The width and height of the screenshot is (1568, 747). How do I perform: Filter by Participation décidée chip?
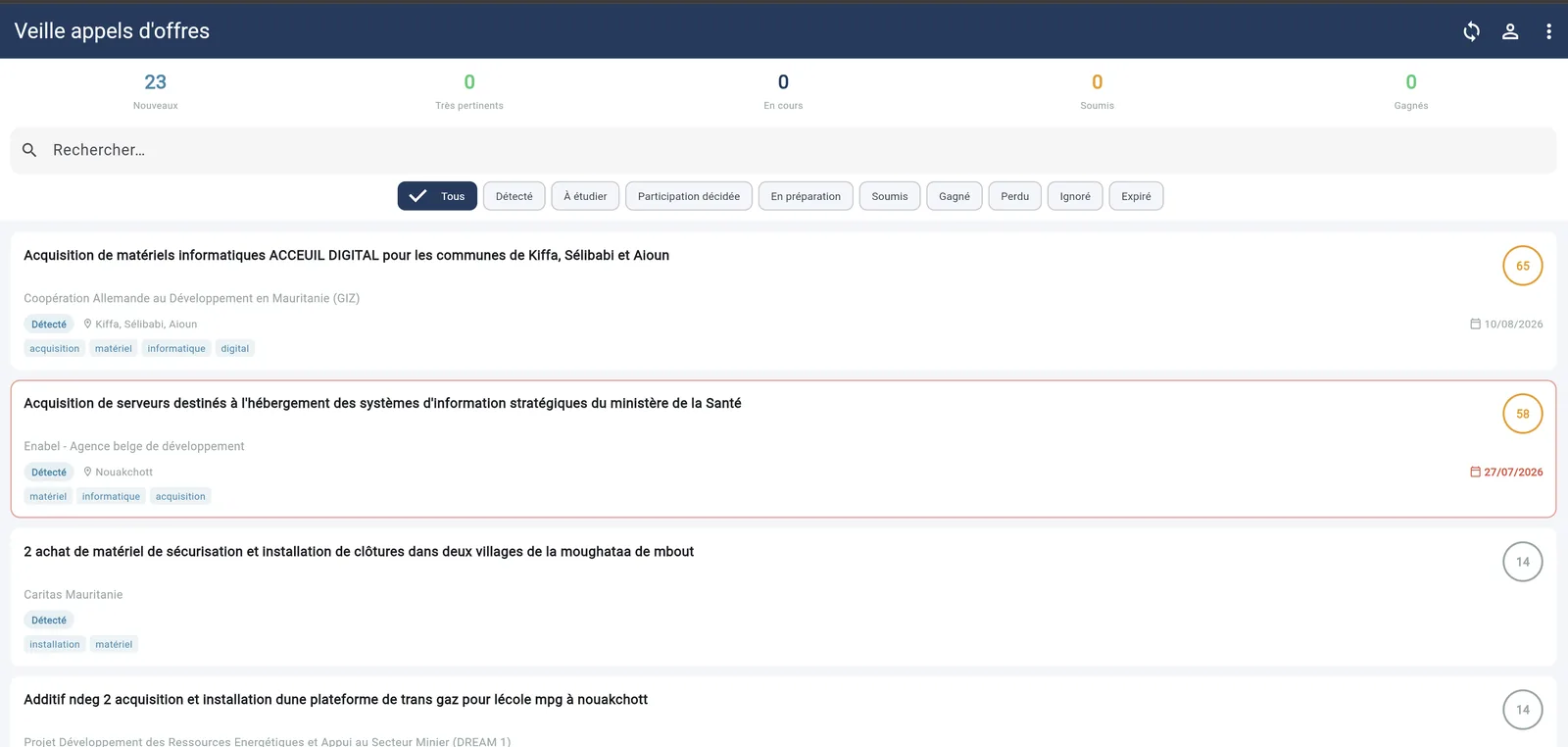[689, 196]
